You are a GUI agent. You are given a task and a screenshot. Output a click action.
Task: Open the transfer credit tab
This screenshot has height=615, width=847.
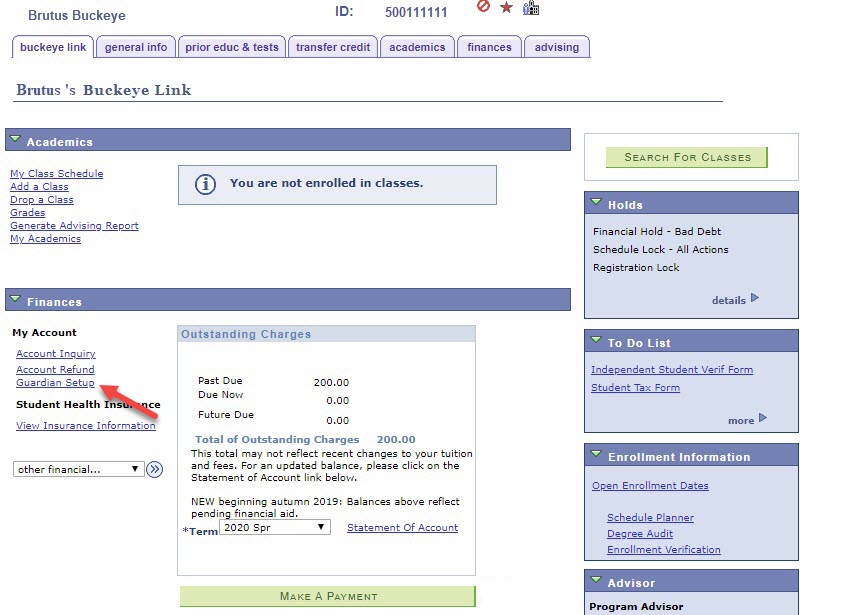[x=333, y=47]
